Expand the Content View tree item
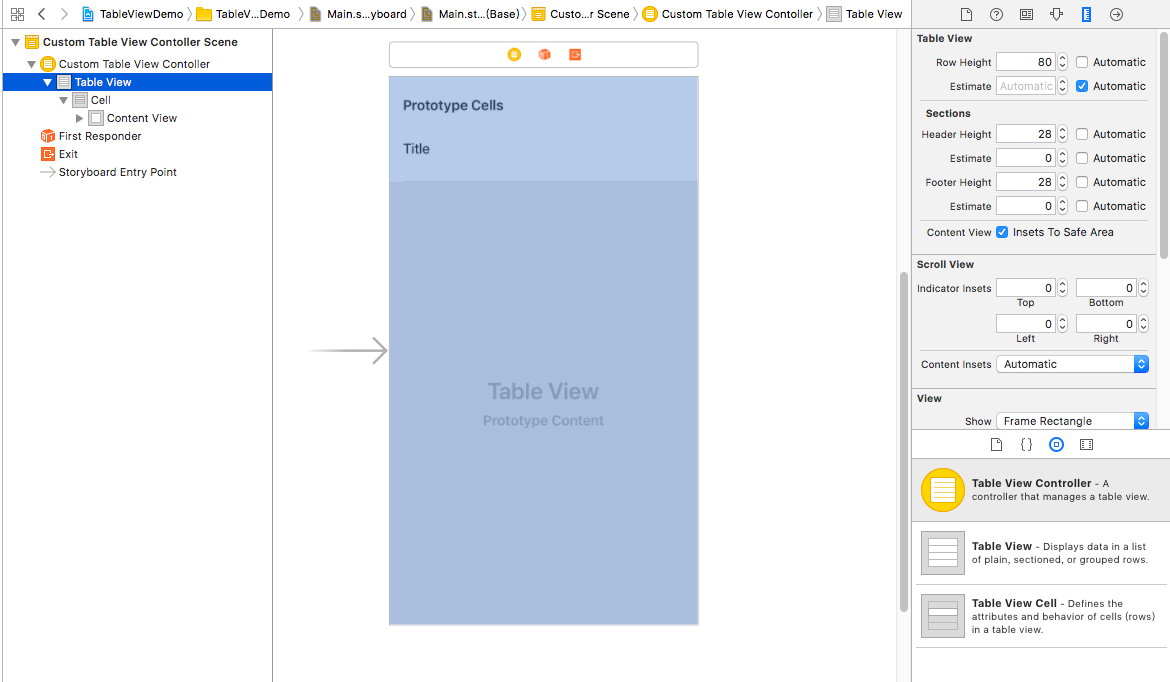This screenshot has width=1170, height=682. coord(80,118)
